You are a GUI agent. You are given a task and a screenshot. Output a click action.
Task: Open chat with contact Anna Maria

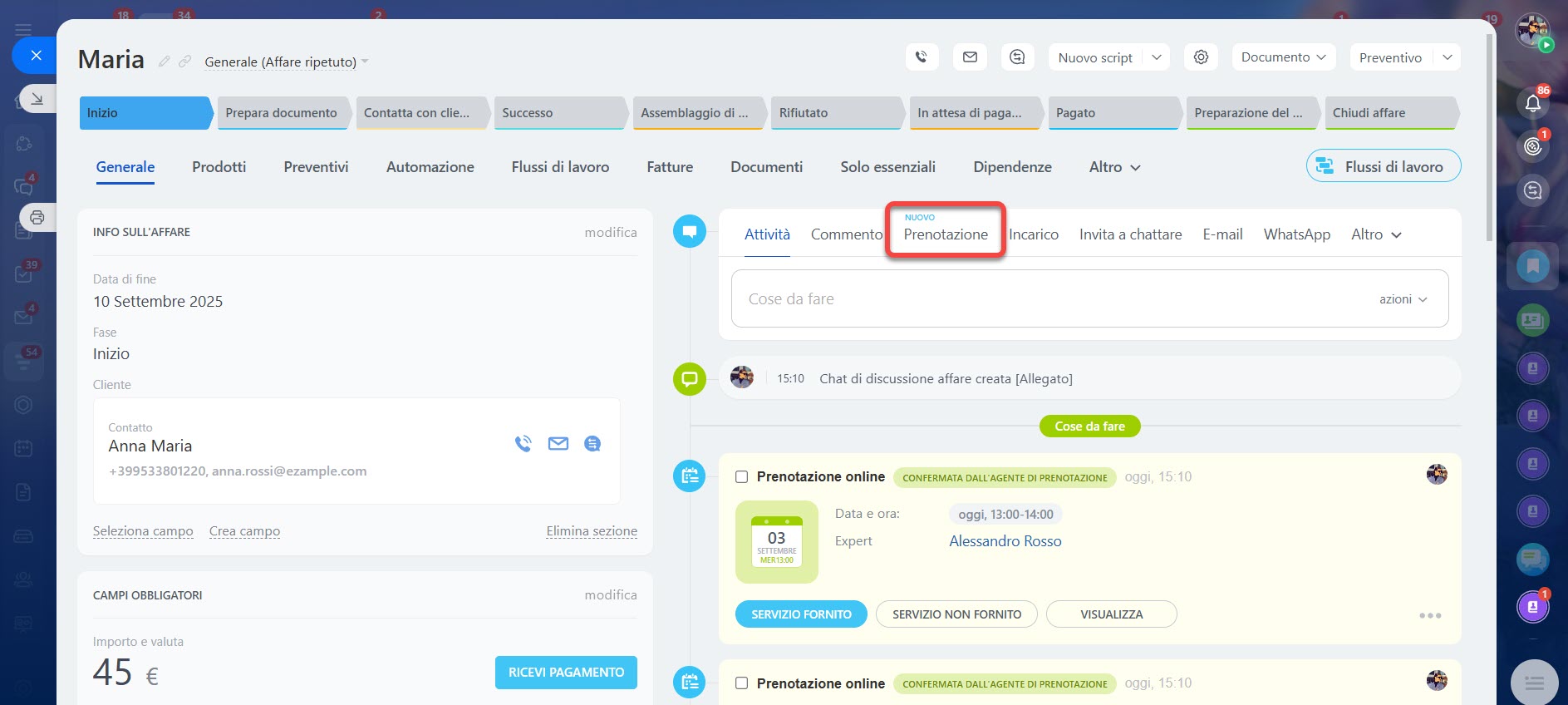pos(592,444)
